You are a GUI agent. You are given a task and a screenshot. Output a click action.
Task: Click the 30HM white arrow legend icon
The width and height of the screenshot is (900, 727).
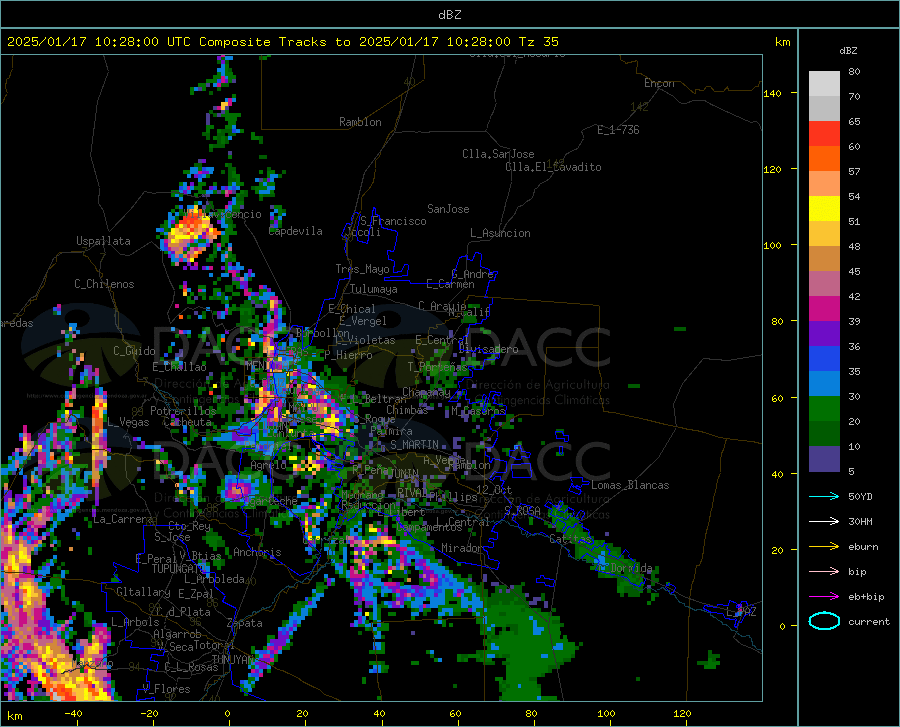coord(824,522)
